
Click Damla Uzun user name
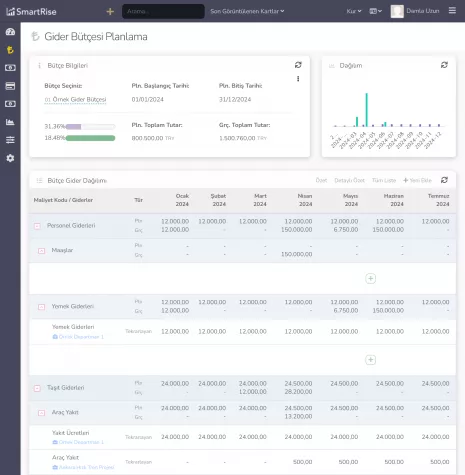(x=423, y=11)
